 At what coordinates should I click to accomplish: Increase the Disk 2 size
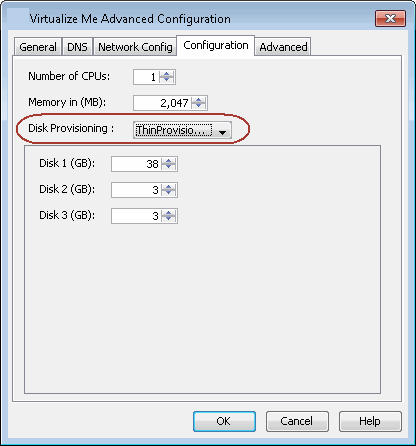coord(169,187)
